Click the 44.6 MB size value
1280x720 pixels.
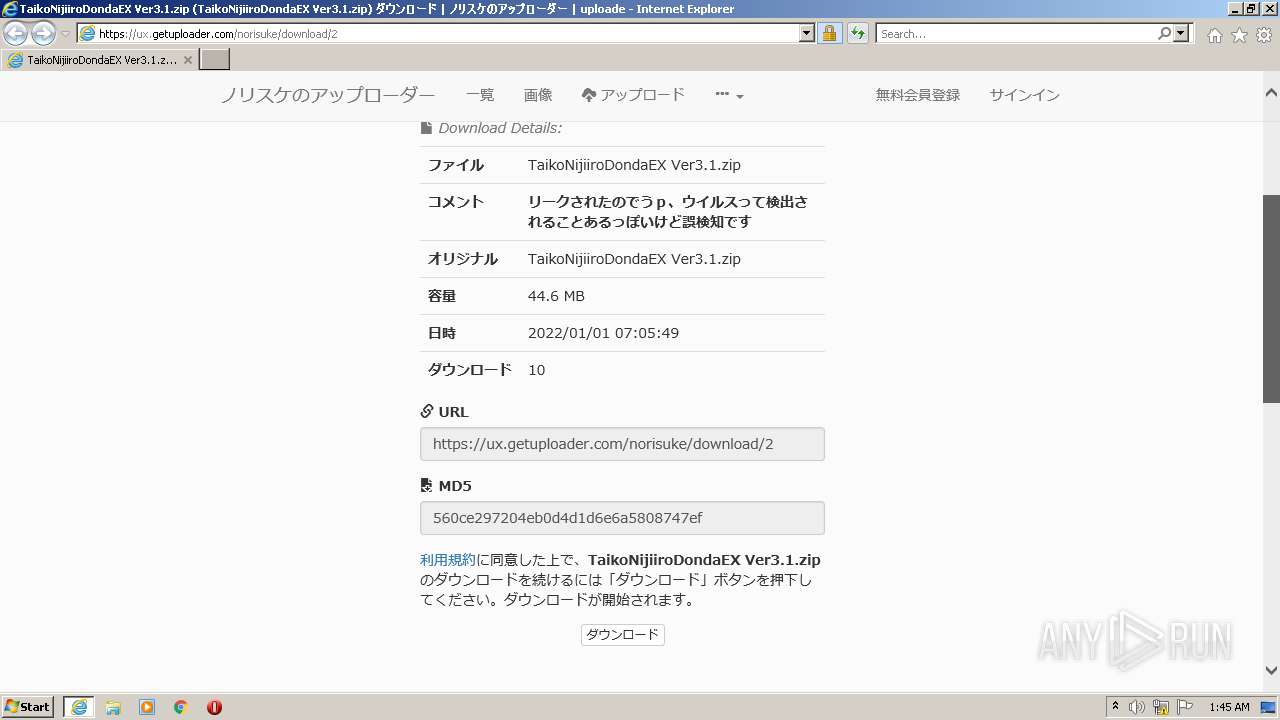556,296
